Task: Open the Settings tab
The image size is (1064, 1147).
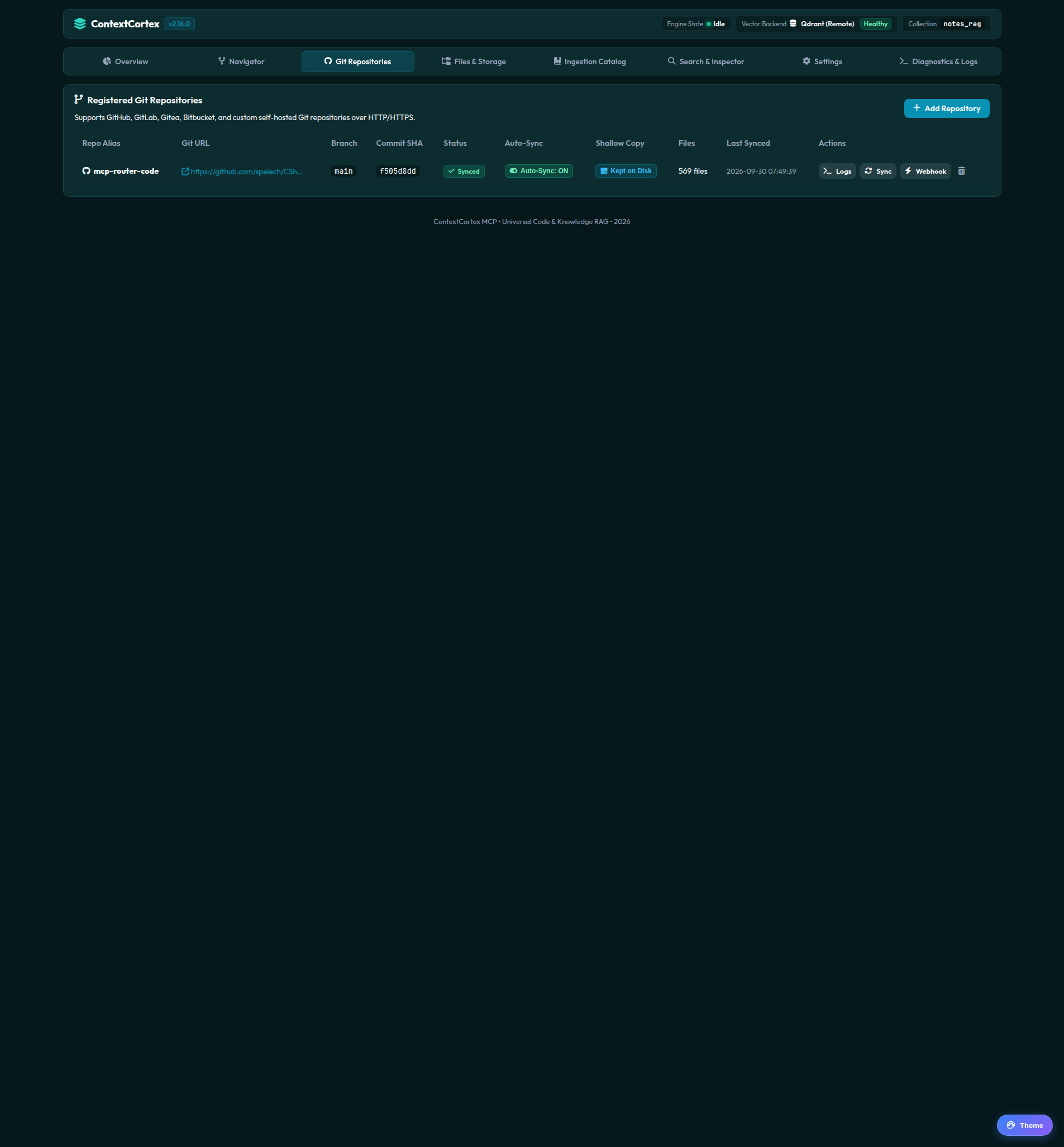Action: click(822, 61)
